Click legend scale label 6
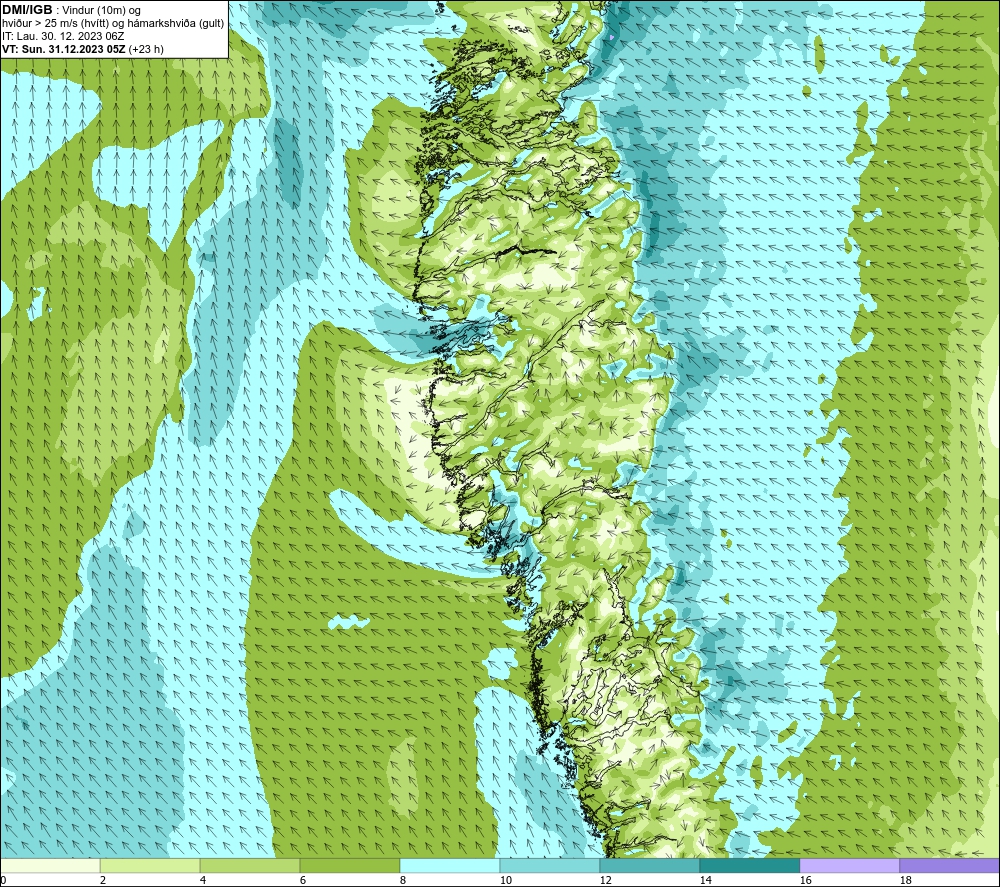The width and height of the screenshot is (1000, 887). click(x=303, y=880)
